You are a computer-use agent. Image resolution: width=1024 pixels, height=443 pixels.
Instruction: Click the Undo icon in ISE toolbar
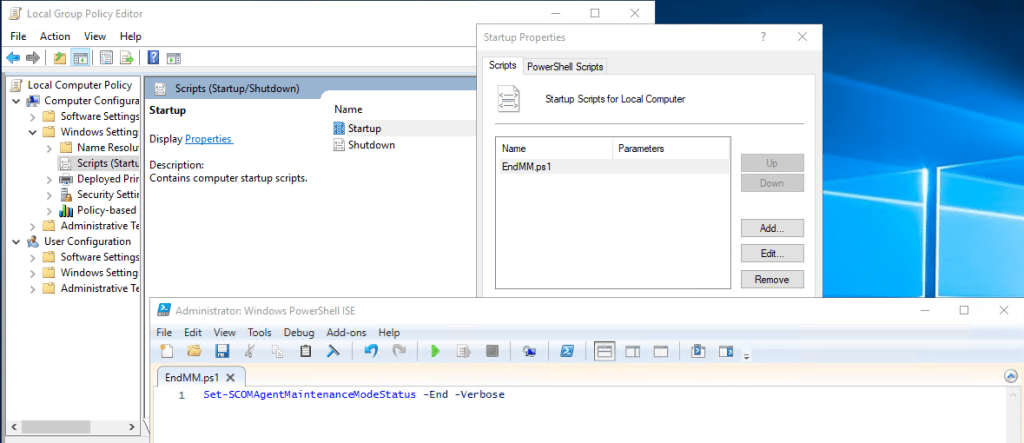point(371,351)
